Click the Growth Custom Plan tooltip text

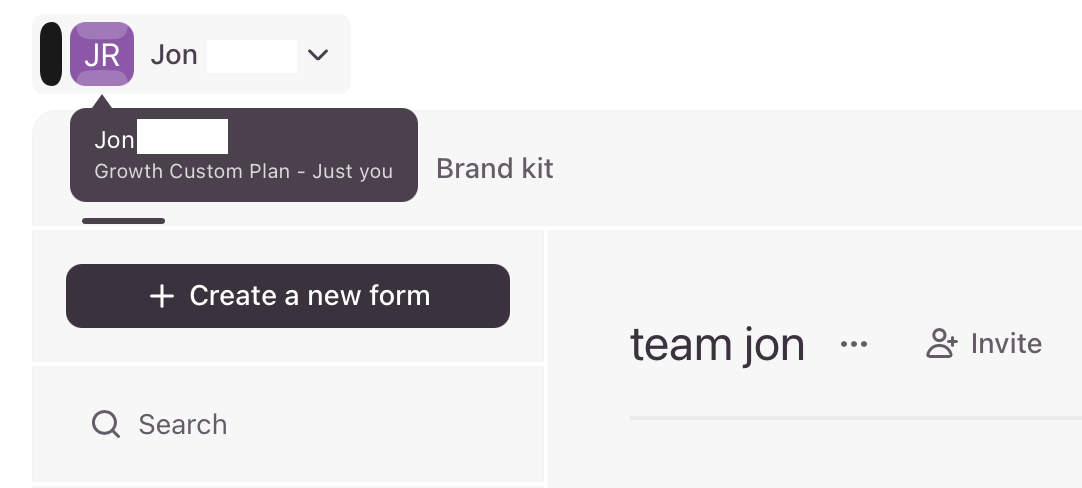192,171
